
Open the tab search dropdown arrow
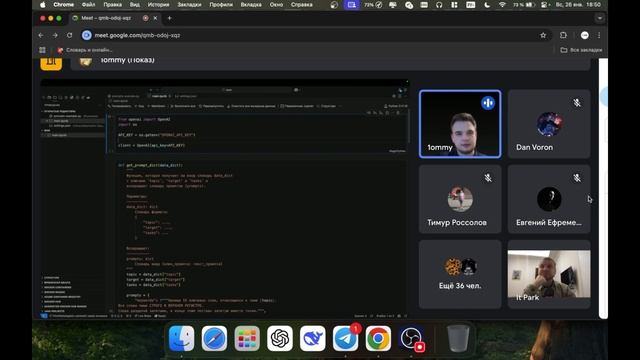pyautogui.click(x=599, y=18)
